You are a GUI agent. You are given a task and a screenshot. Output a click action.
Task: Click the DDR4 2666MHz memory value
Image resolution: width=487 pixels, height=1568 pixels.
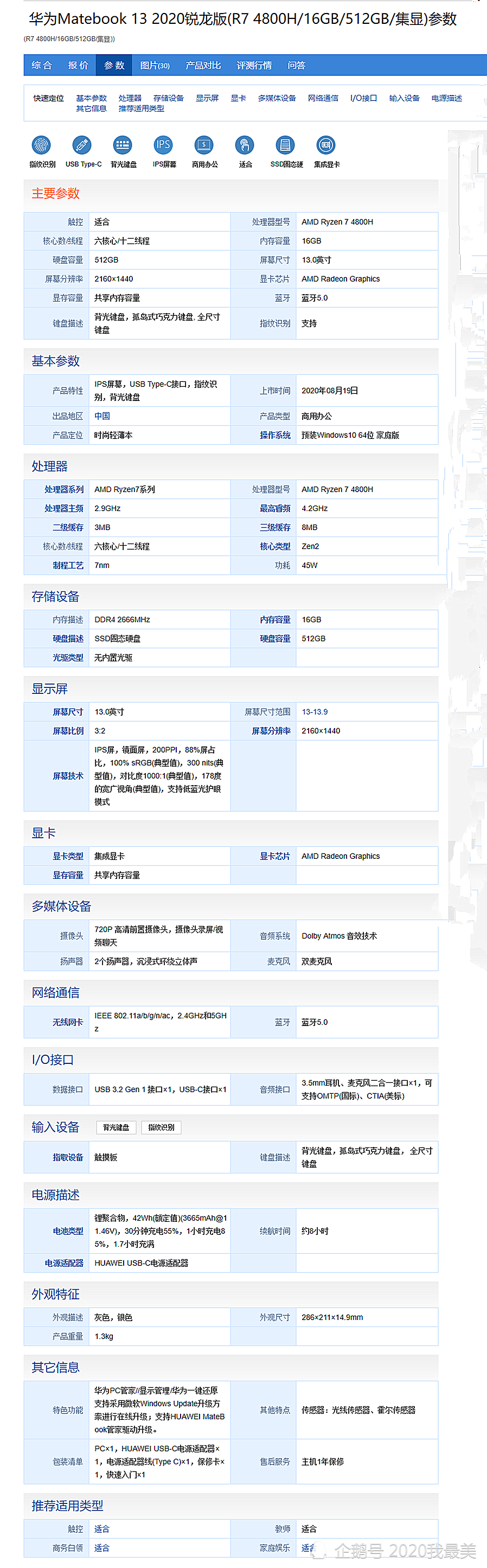123,620
